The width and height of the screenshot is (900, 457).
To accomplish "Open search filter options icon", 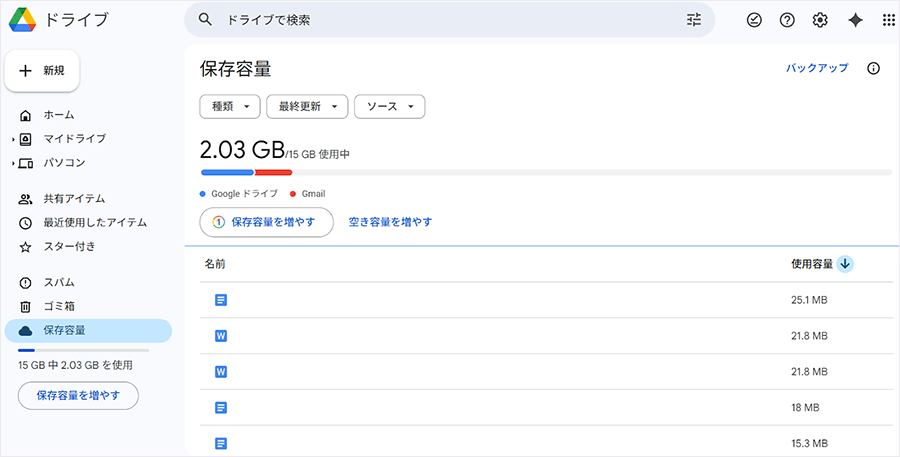I will pos(694,20).
